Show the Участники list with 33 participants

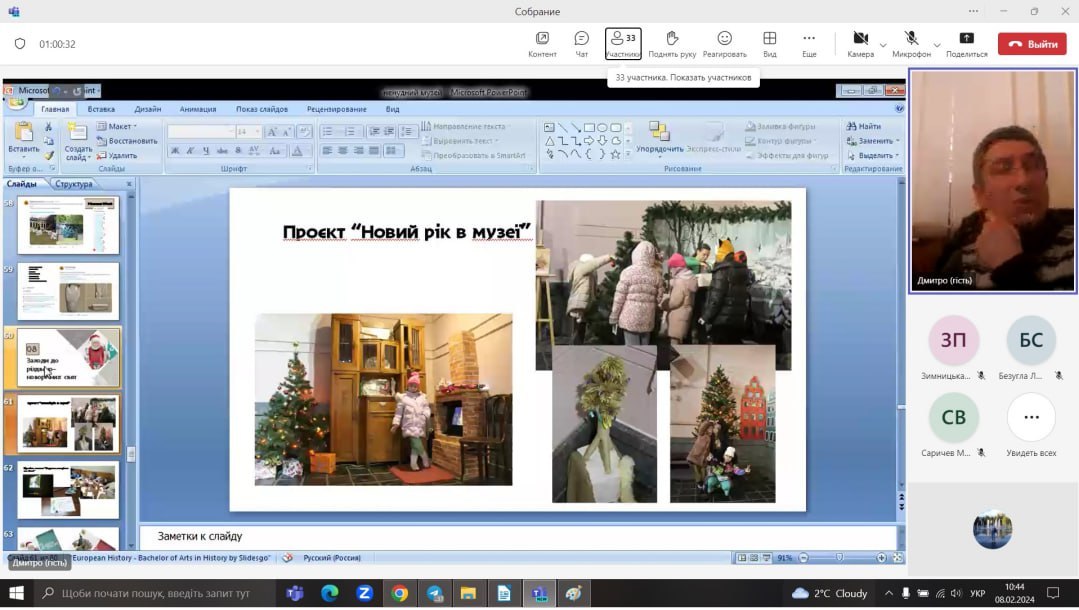tap(623, 43)
